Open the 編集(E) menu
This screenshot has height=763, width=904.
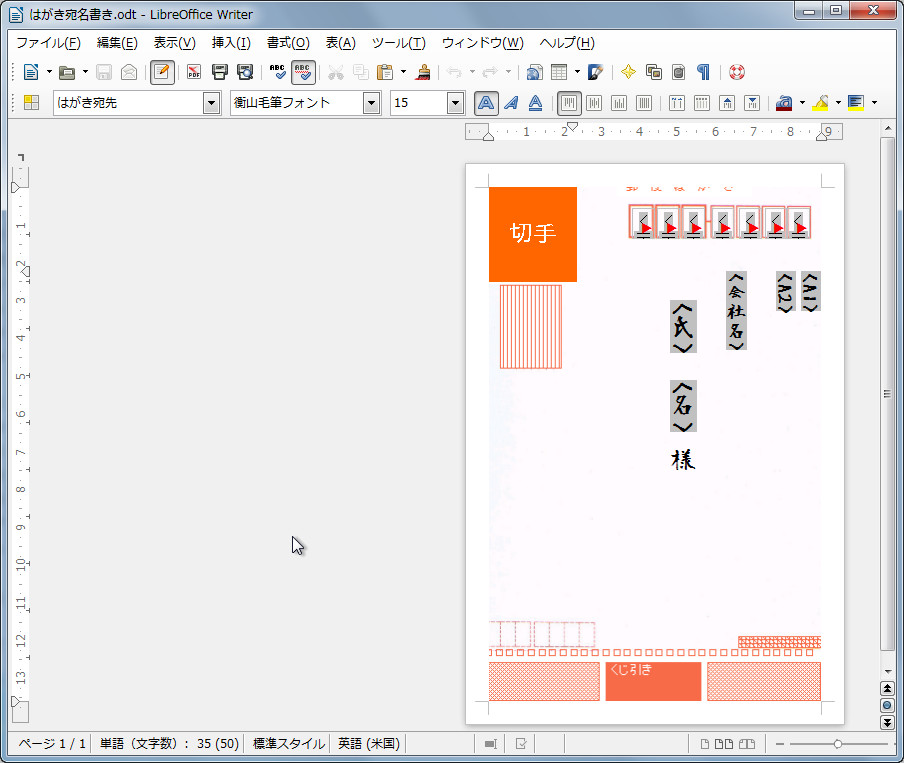[117, 43]
